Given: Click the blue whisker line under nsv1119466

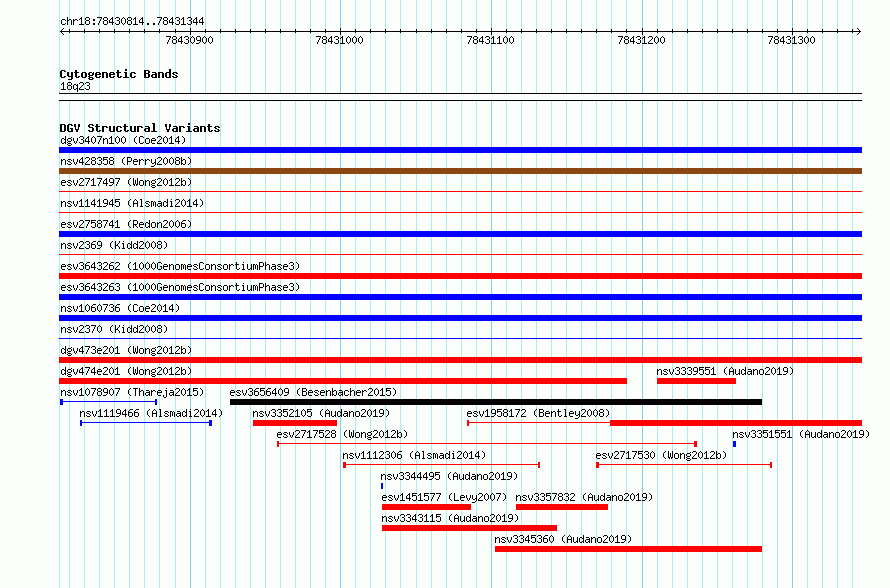Looking at the screenshot, I should coord(146,423).
